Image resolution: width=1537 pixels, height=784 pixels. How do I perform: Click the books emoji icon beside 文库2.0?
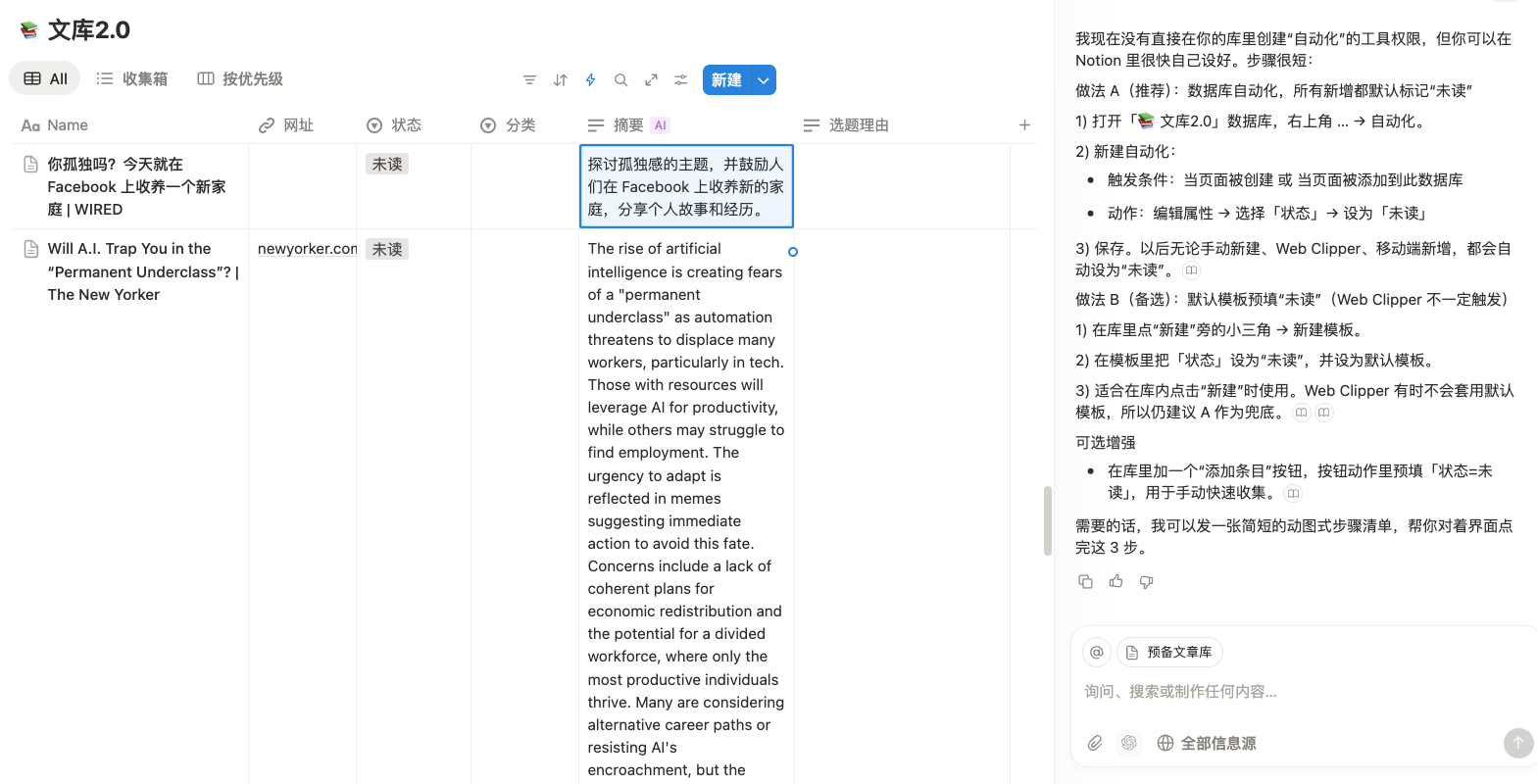pos(29,30)
